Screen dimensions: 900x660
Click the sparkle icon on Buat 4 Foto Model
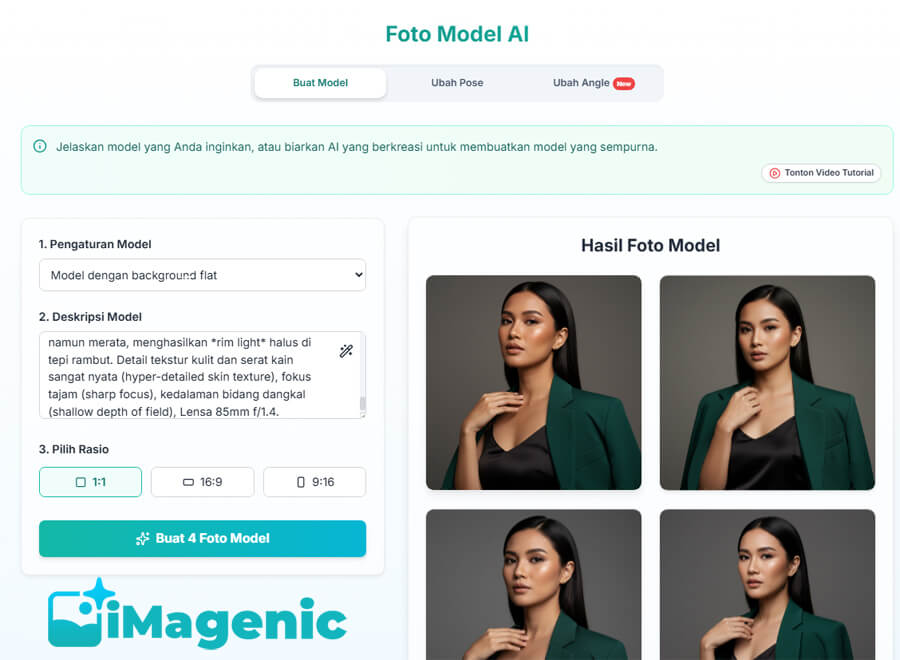coord(142,538)
